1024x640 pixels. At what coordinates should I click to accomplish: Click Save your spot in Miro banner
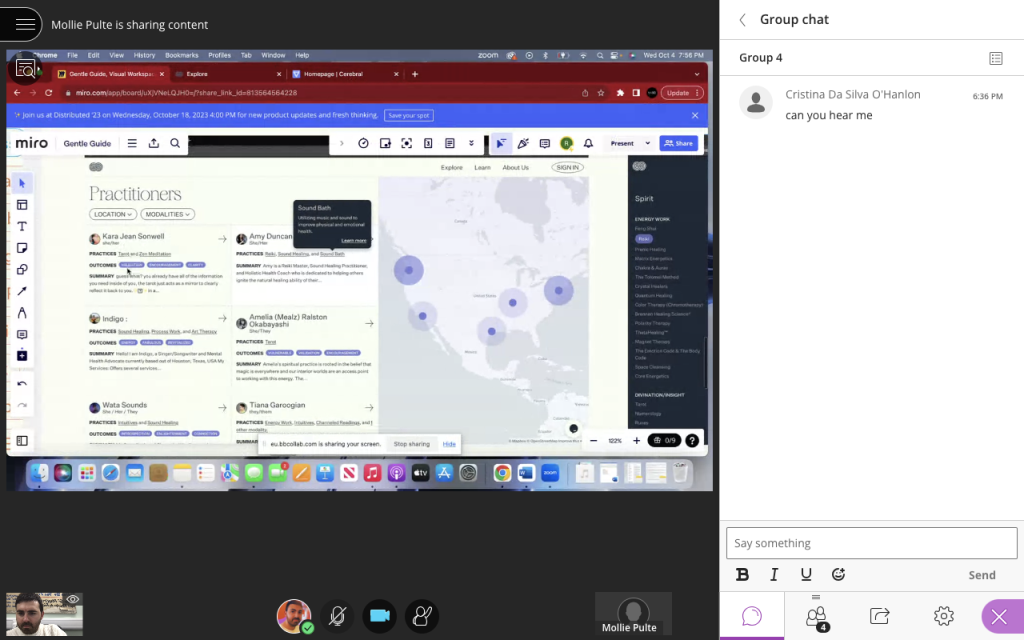pyautogui.click(x=409, y=116)
